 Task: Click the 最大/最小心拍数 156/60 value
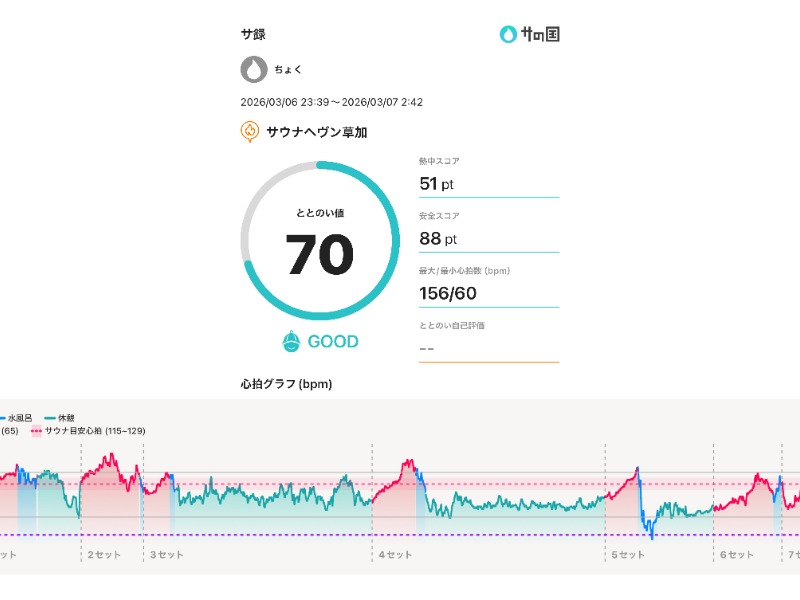tap(448, 294)
